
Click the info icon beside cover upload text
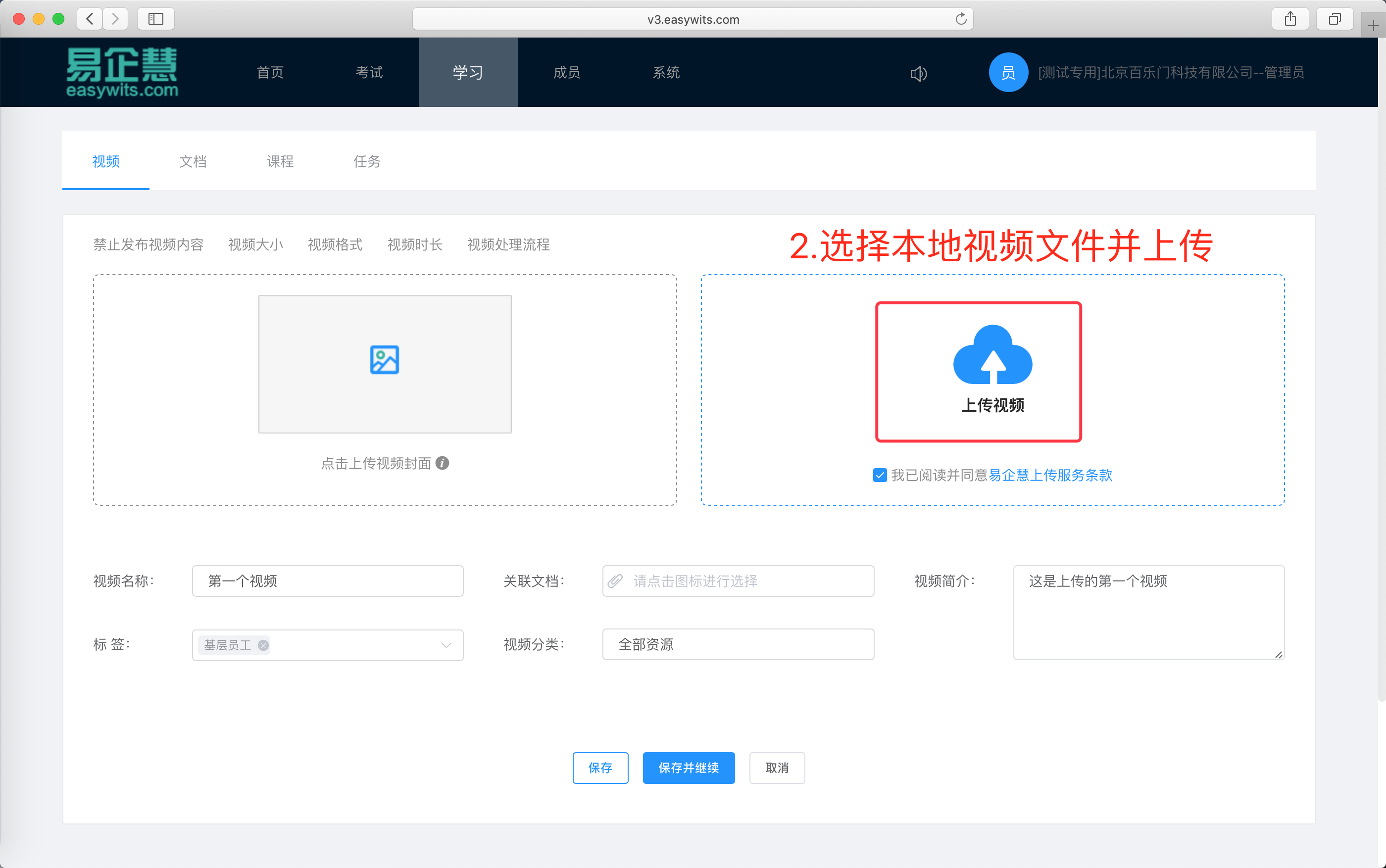coord(442,463)
